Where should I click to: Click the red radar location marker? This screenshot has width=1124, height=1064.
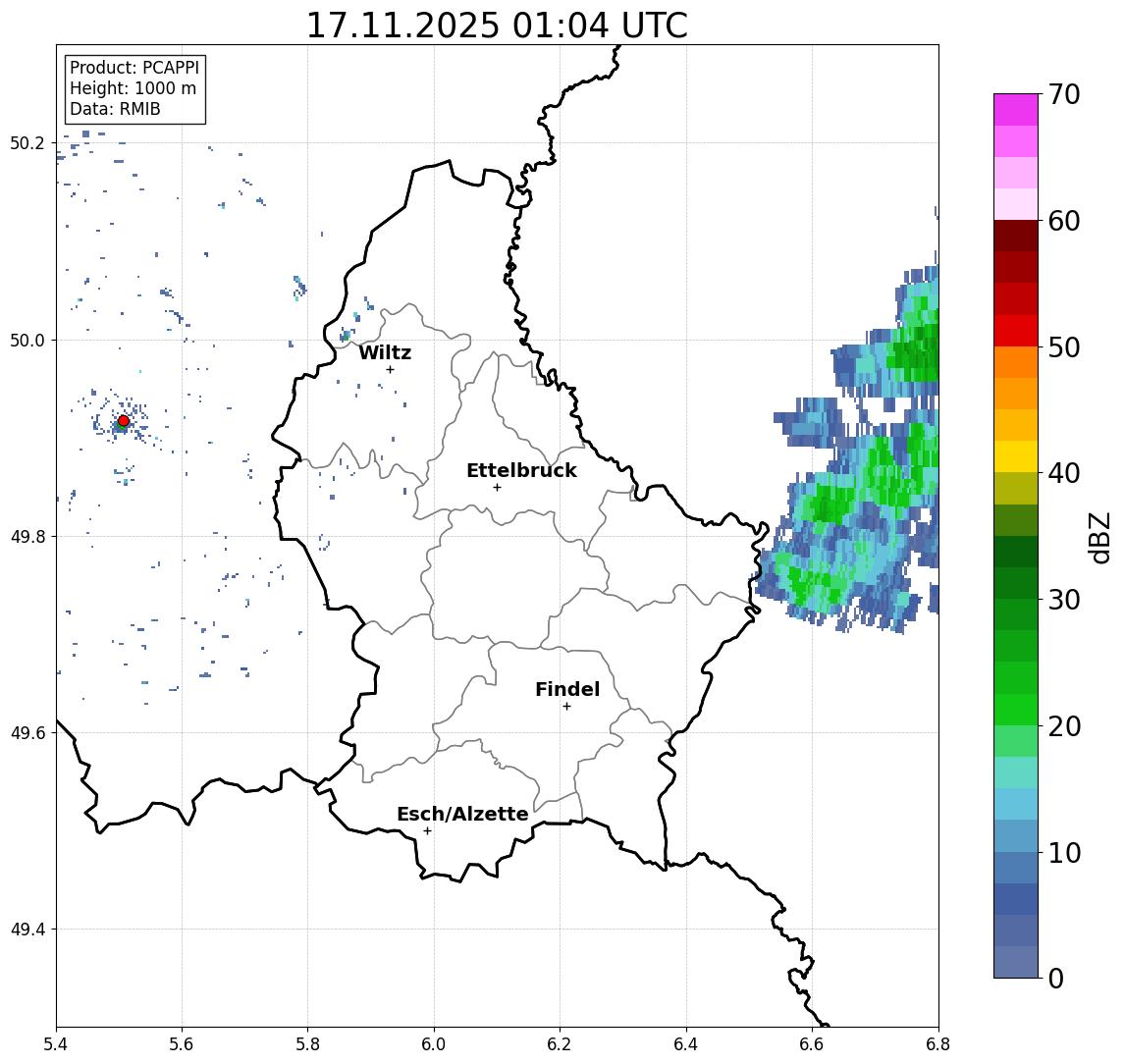click(x=124, y=421)
